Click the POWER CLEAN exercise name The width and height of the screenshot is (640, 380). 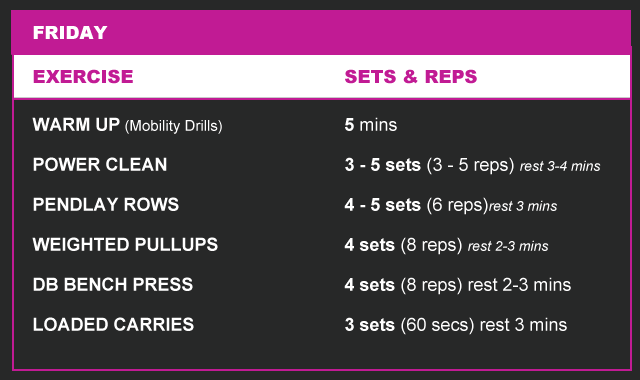click(x=100, y=164)
